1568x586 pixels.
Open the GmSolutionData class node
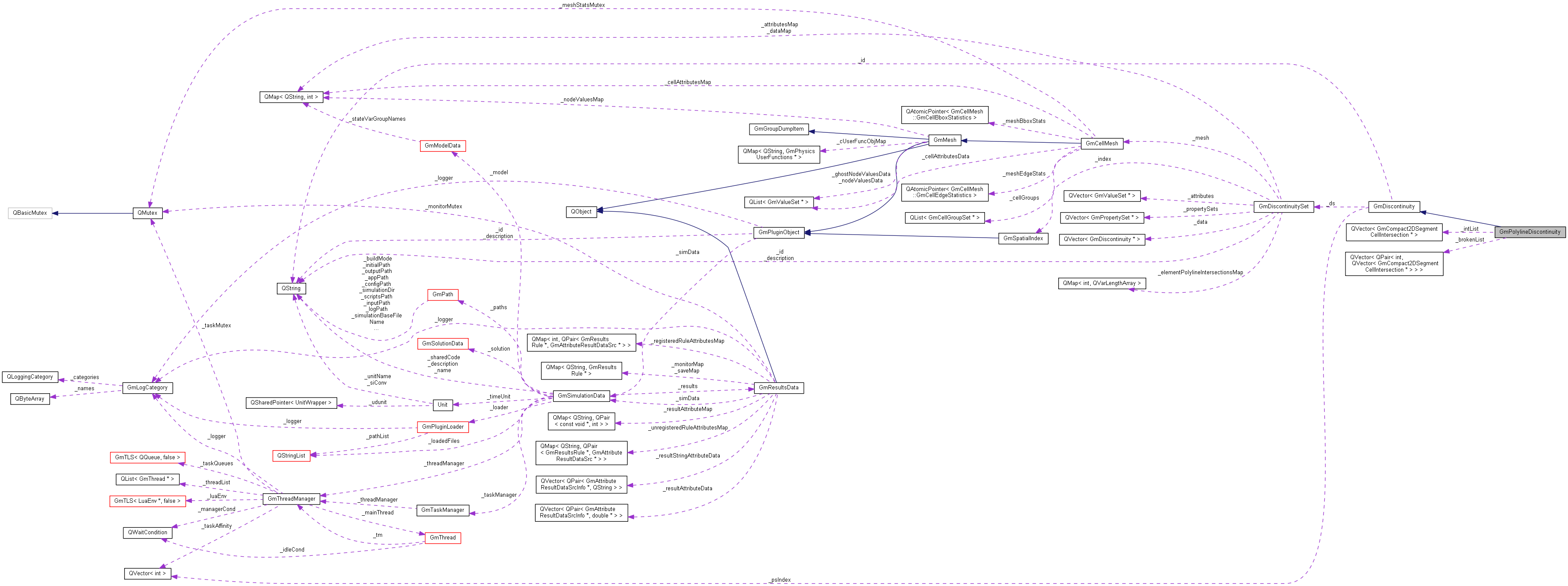[442, 344]
